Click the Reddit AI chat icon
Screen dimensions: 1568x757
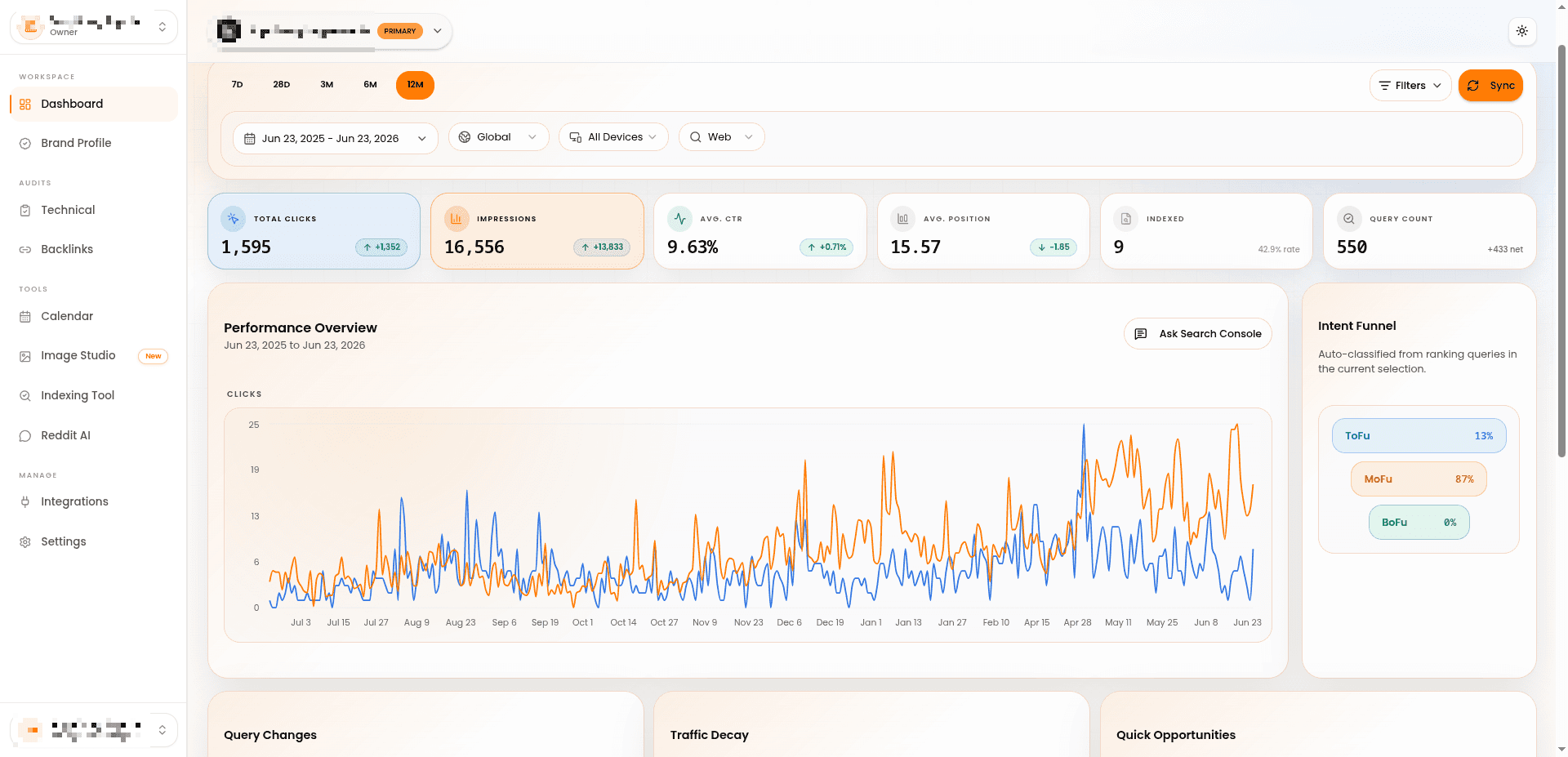click(x=25, y=436)
